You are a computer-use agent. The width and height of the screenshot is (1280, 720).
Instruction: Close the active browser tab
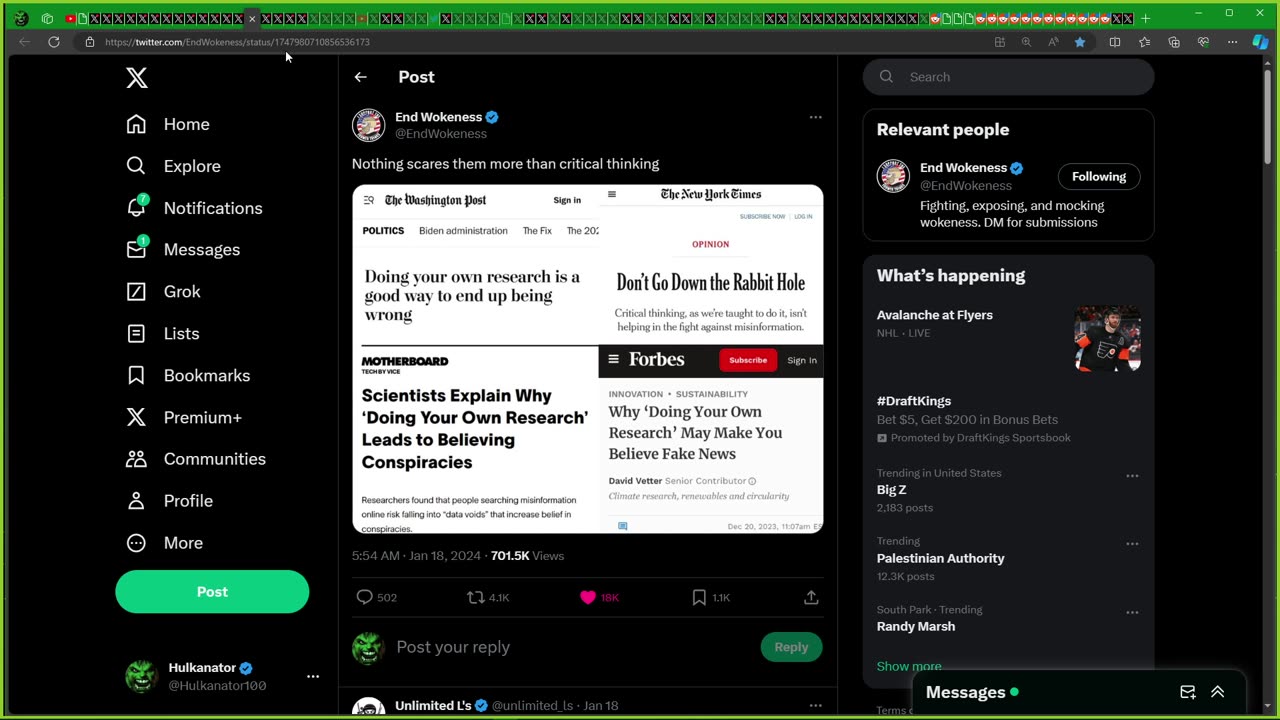[252, 18]
